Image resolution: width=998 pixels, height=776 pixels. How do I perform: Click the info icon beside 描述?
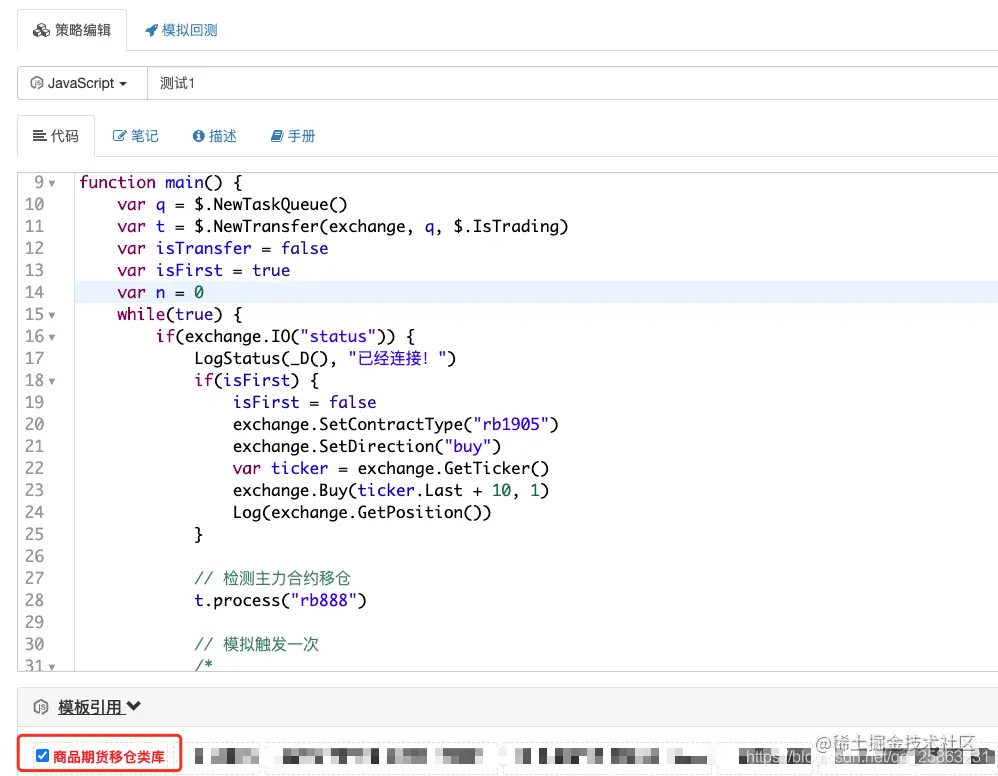pos(199,136)
